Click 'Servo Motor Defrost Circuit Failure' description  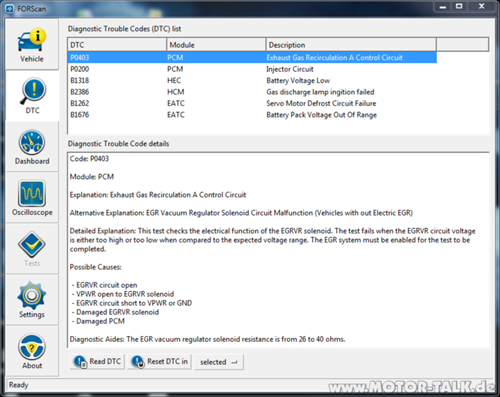[321, 103]
